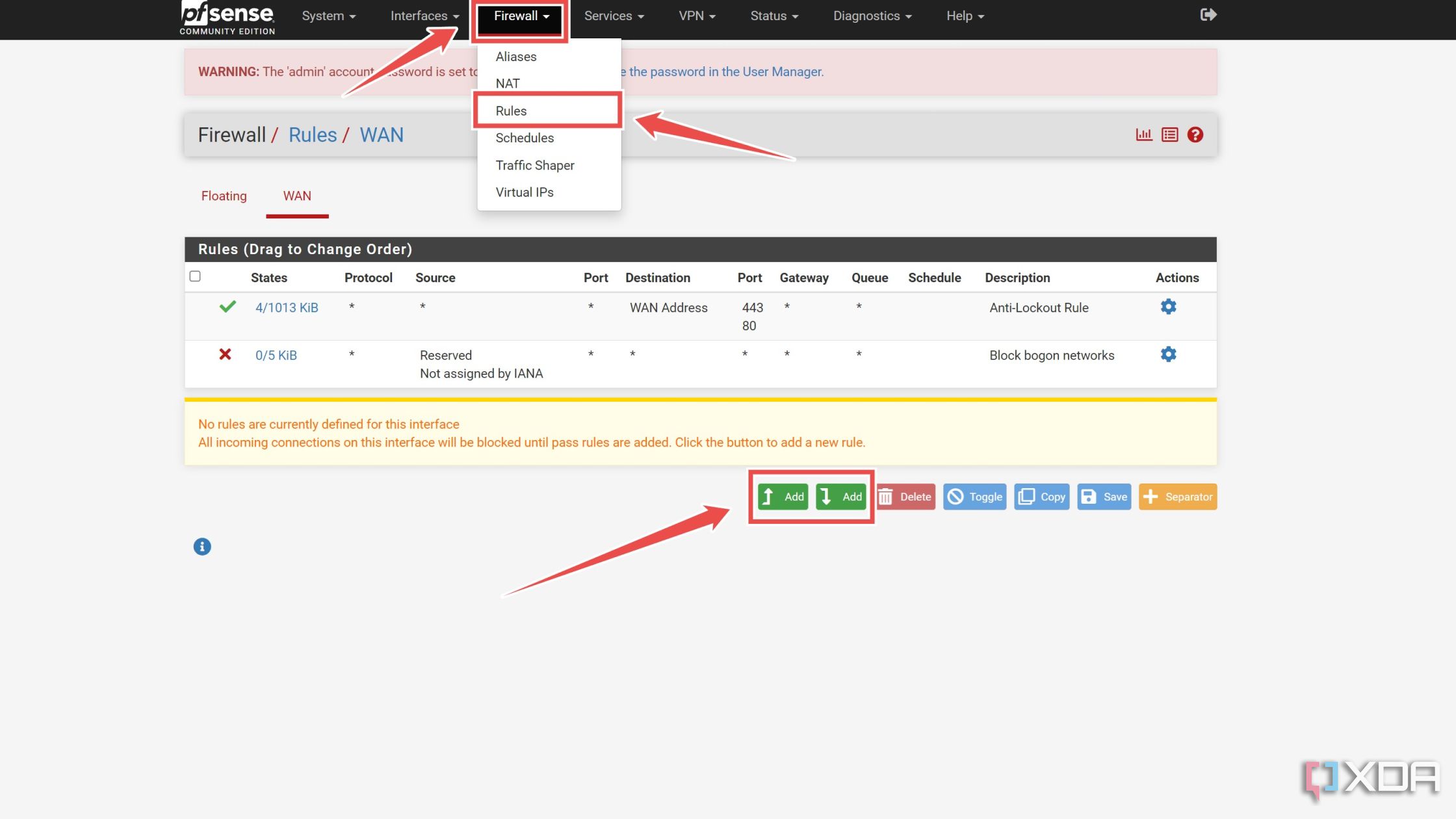The image size is (1456, 819).
Task: Select the Rules option from Firewall menu
Action: (511, 110)
